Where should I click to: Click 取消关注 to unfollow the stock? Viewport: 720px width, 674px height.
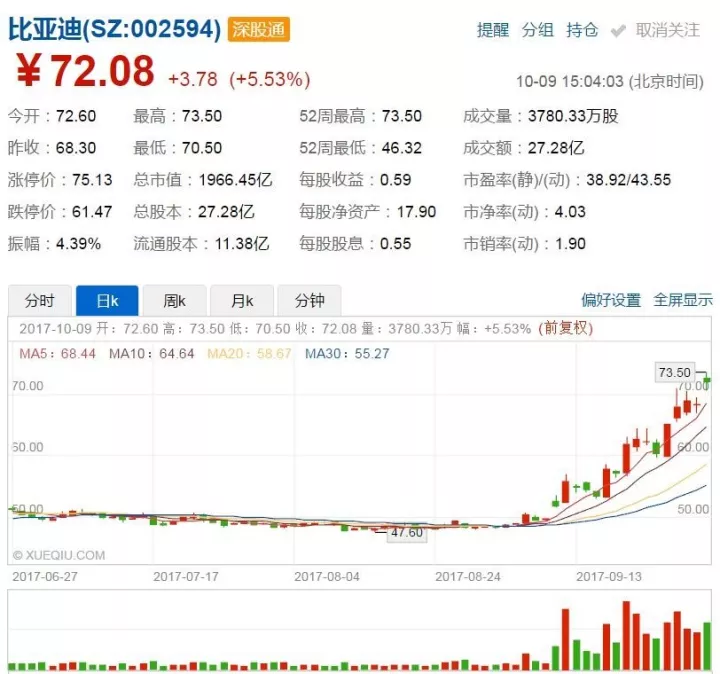[668, 30]
